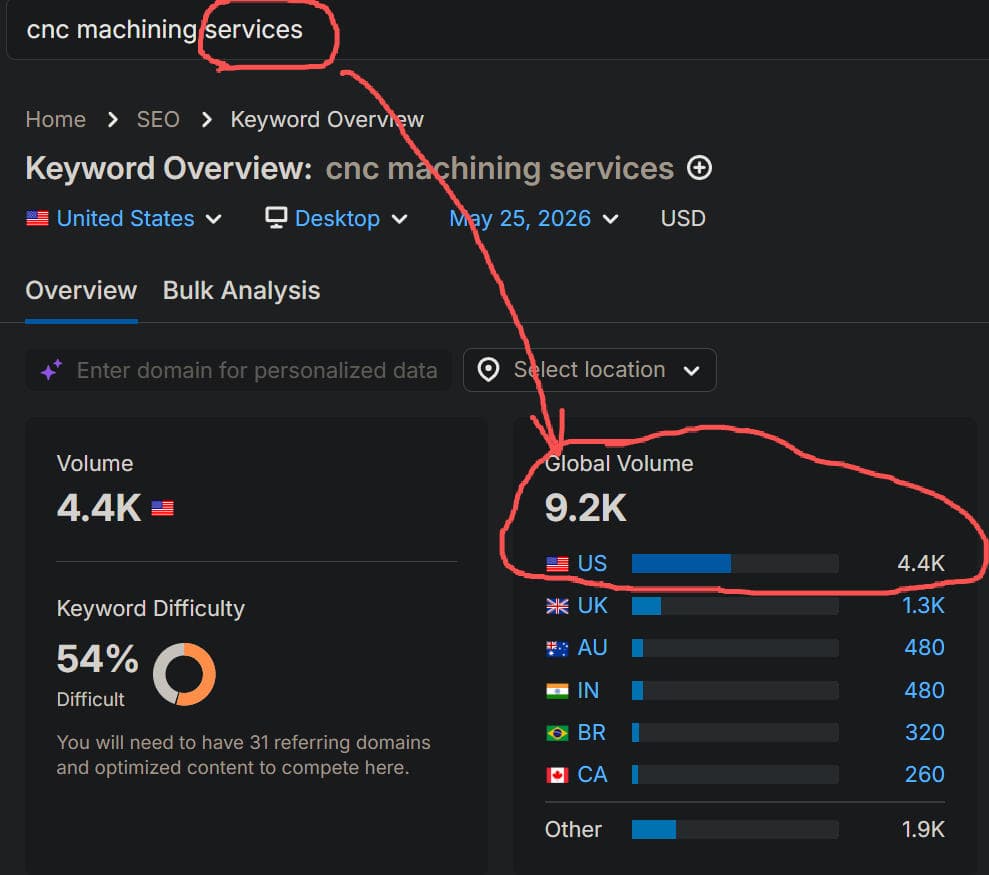Screen dimensions: 989x875
Task: Open the US country link in Global Volume
Action: click(592, 563)
